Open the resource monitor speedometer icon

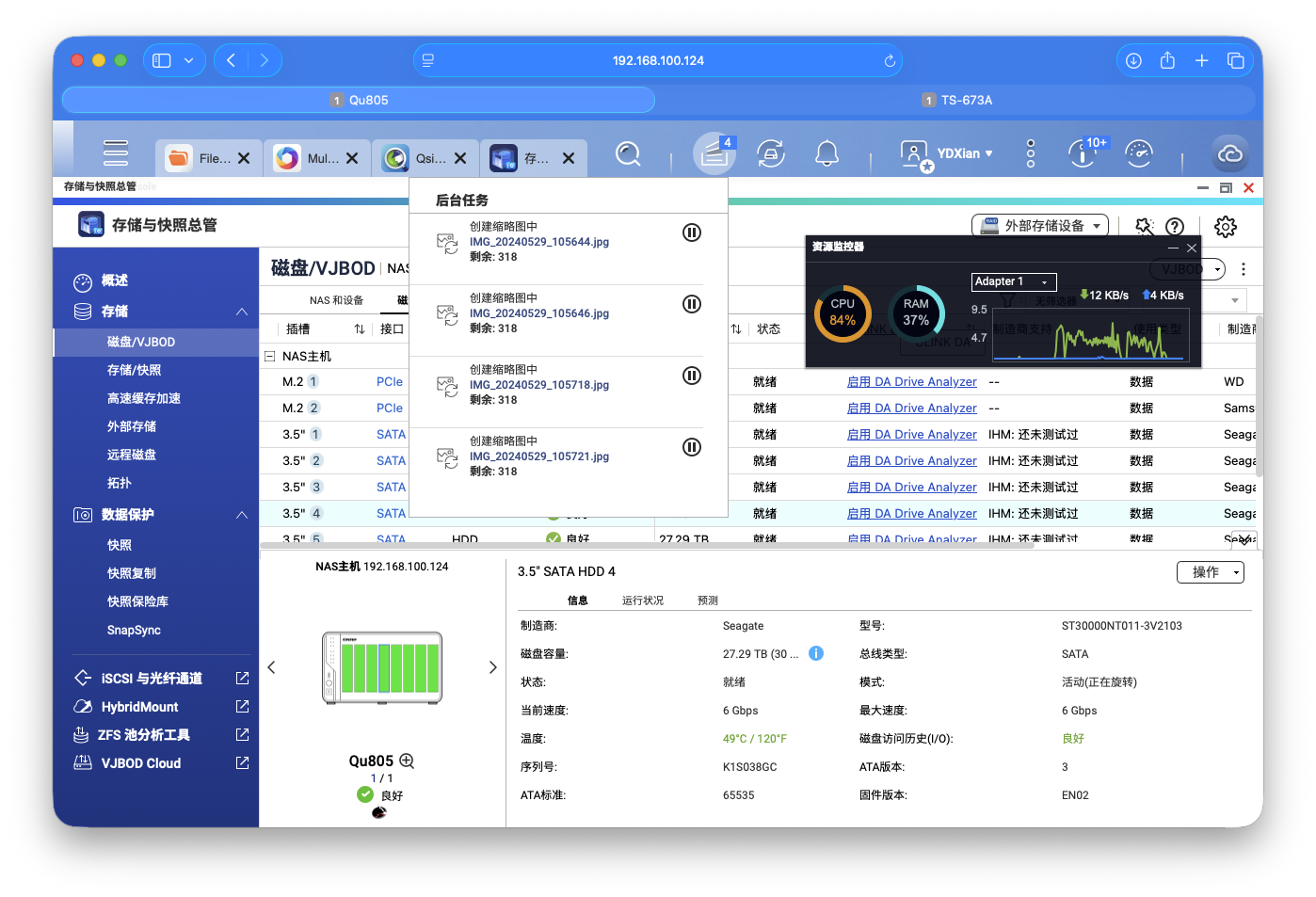(1139, 153)
